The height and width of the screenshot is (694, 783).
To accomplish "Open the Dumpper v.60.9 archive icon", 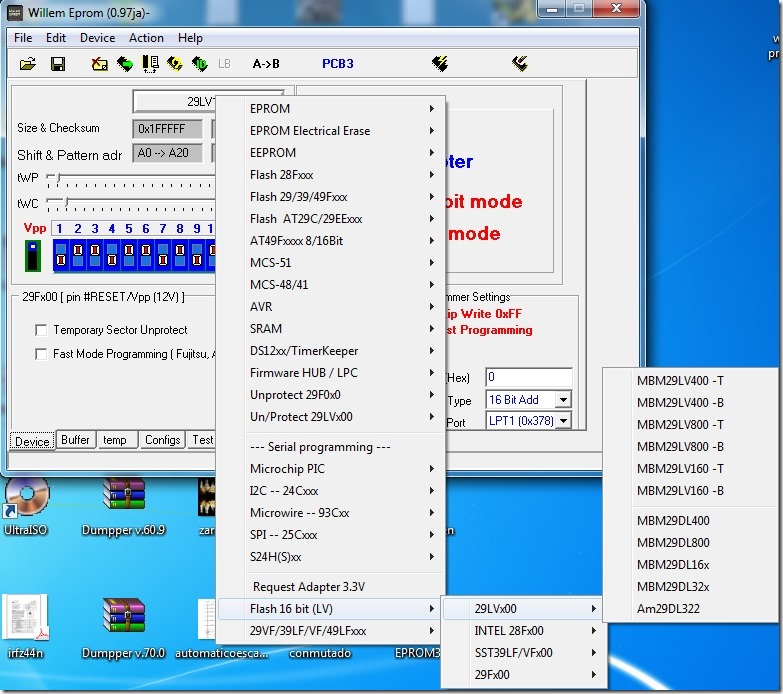I will (123, 506).
